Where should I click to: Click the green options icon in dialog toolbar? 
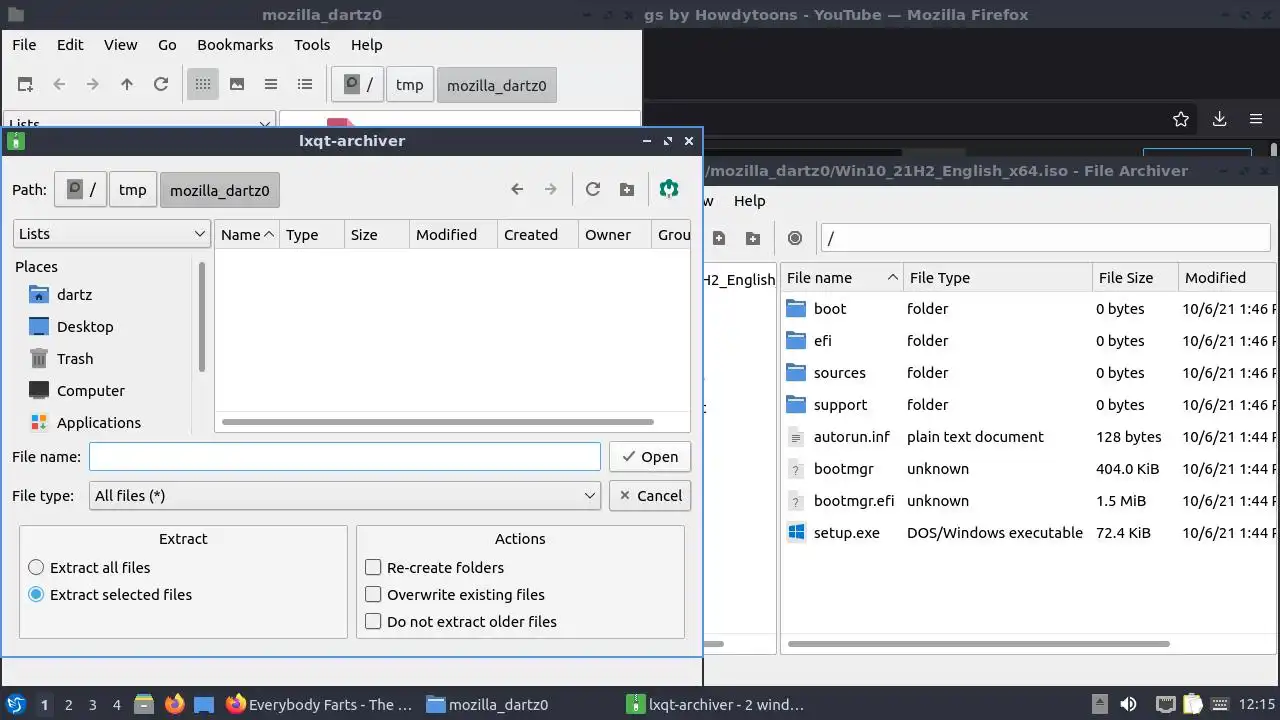pos(669,189)
